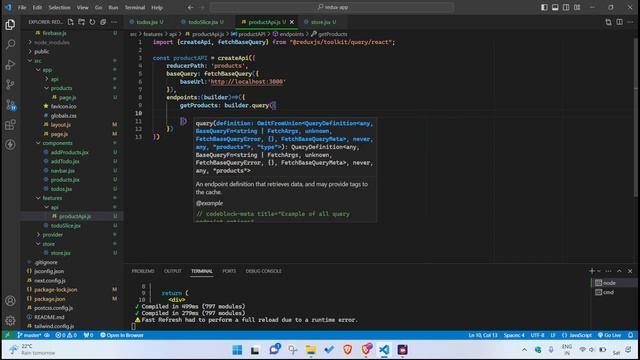Click Open In Browser in status bar
640x360 pixels.
coord(122,335)
